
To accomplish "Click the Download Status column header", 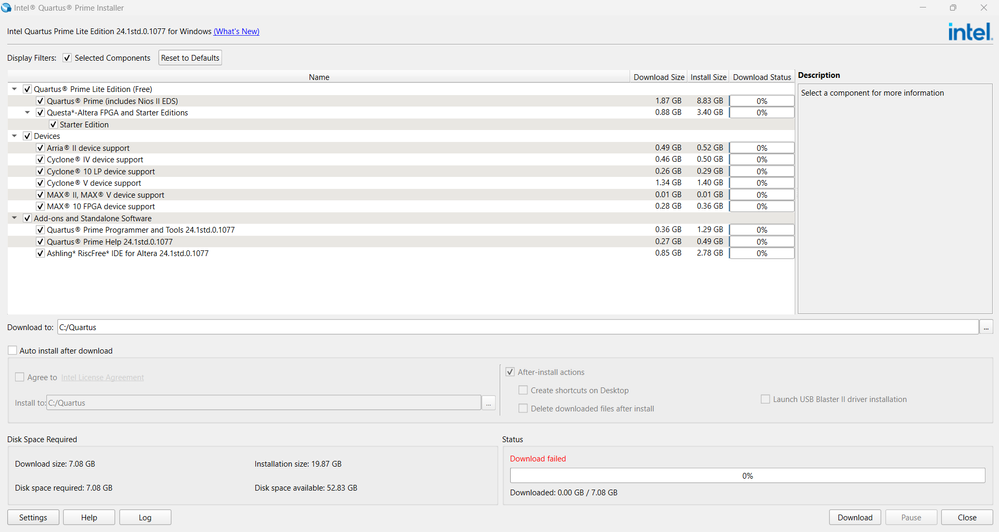I will point(762,77).
